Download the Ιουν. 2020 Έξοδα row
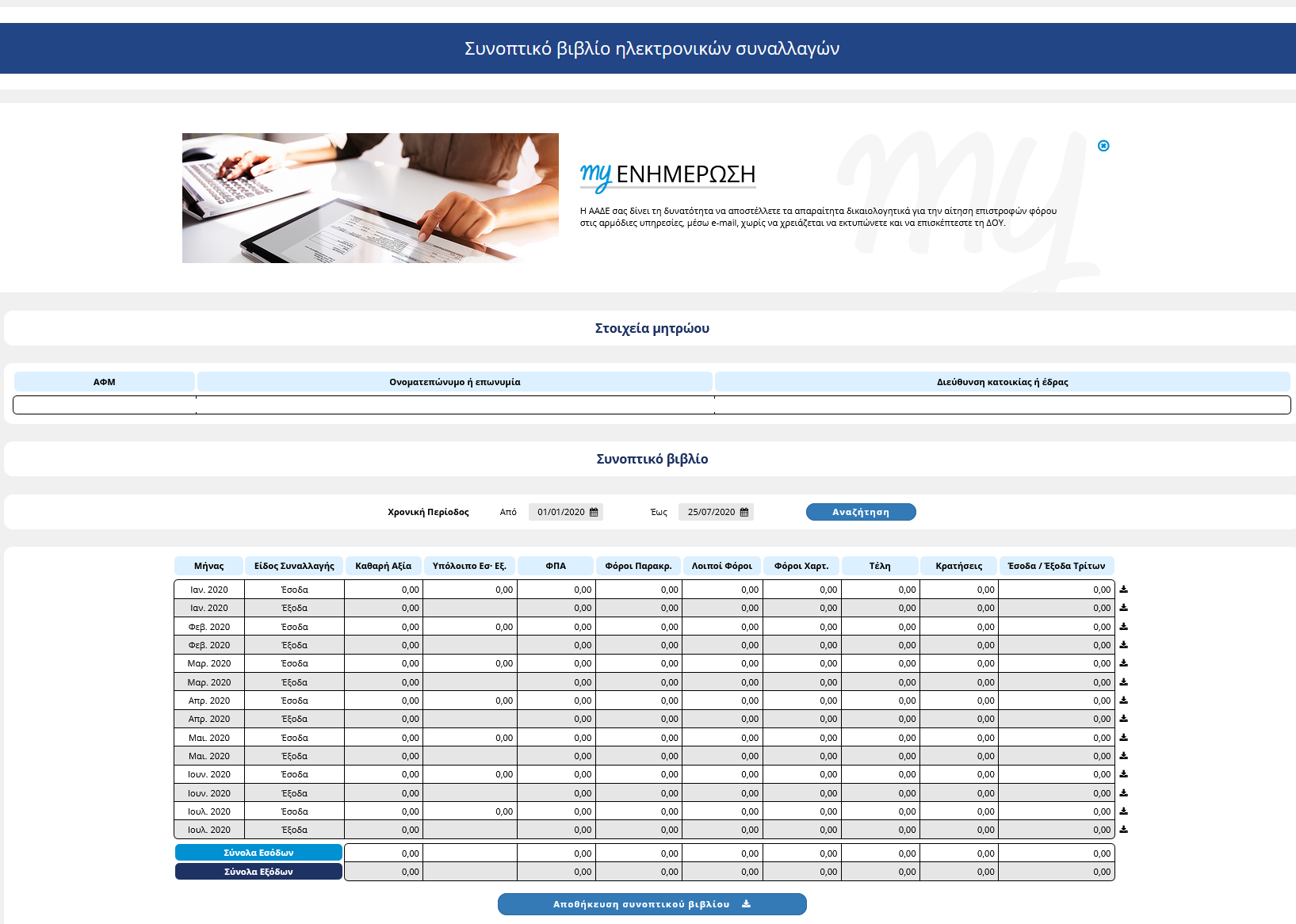Viewport: 1296px width, 924px height. (x=1123, y=793)
